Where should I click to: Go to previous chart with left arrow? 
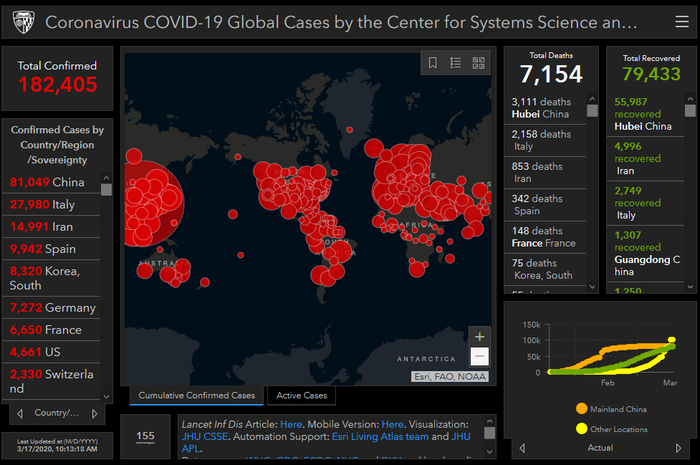pyautogui.click(x=521, y=447)
